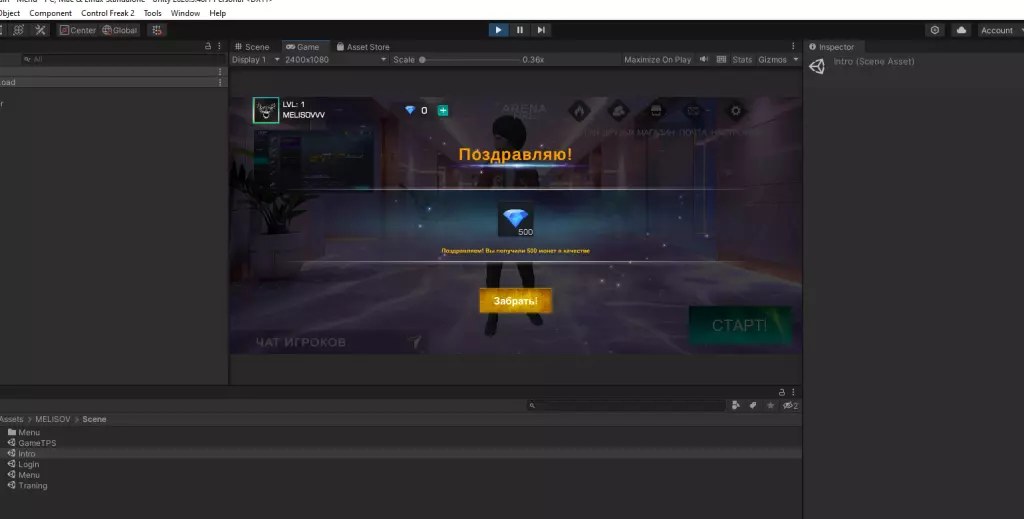The width and height of the screenshot is (1024, 519).
Task: Click the Pause button in the toolbar
Action: tap(519, 30)
